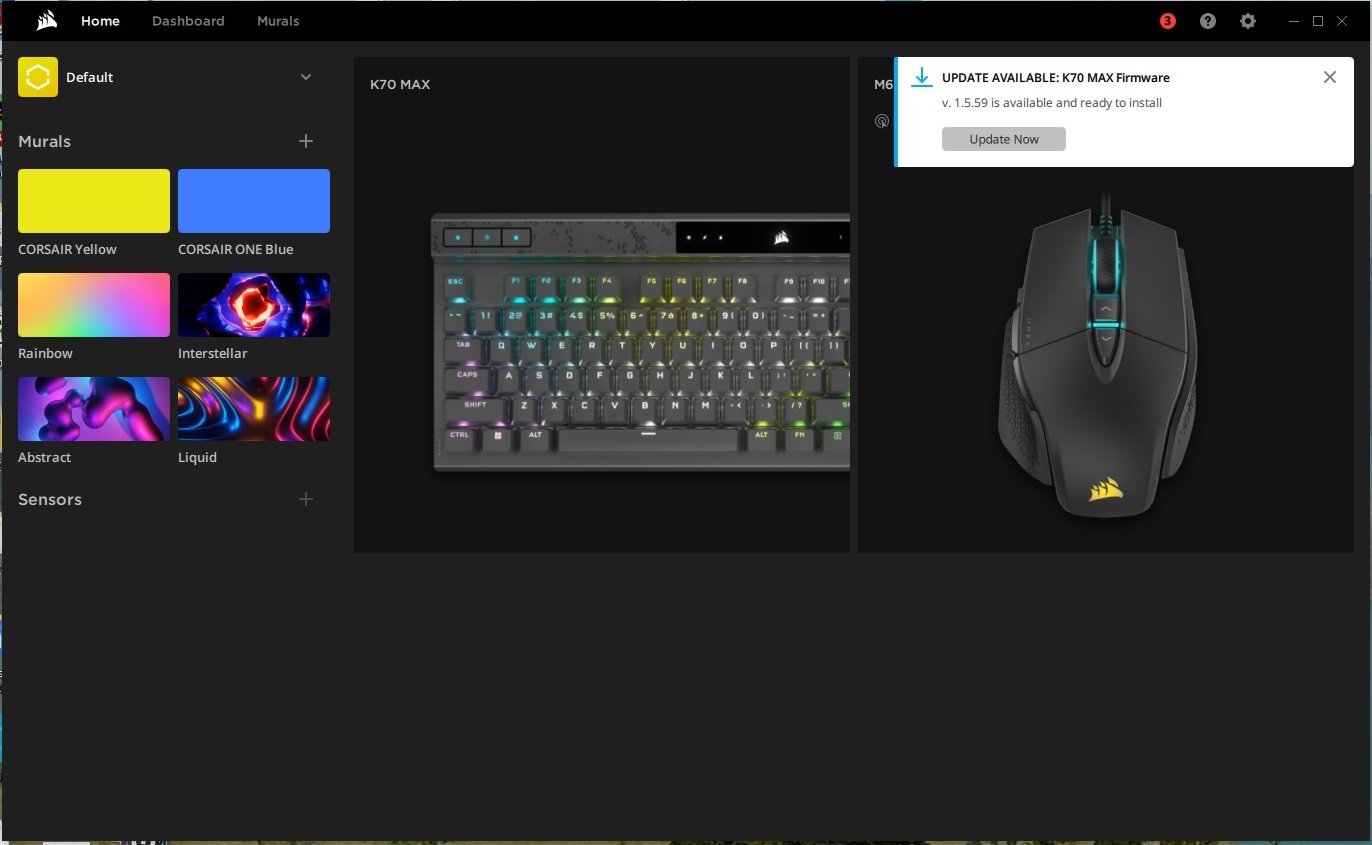Click the Interstellar label
Viewport: 1372px width, 845px height.
point(212,353)
